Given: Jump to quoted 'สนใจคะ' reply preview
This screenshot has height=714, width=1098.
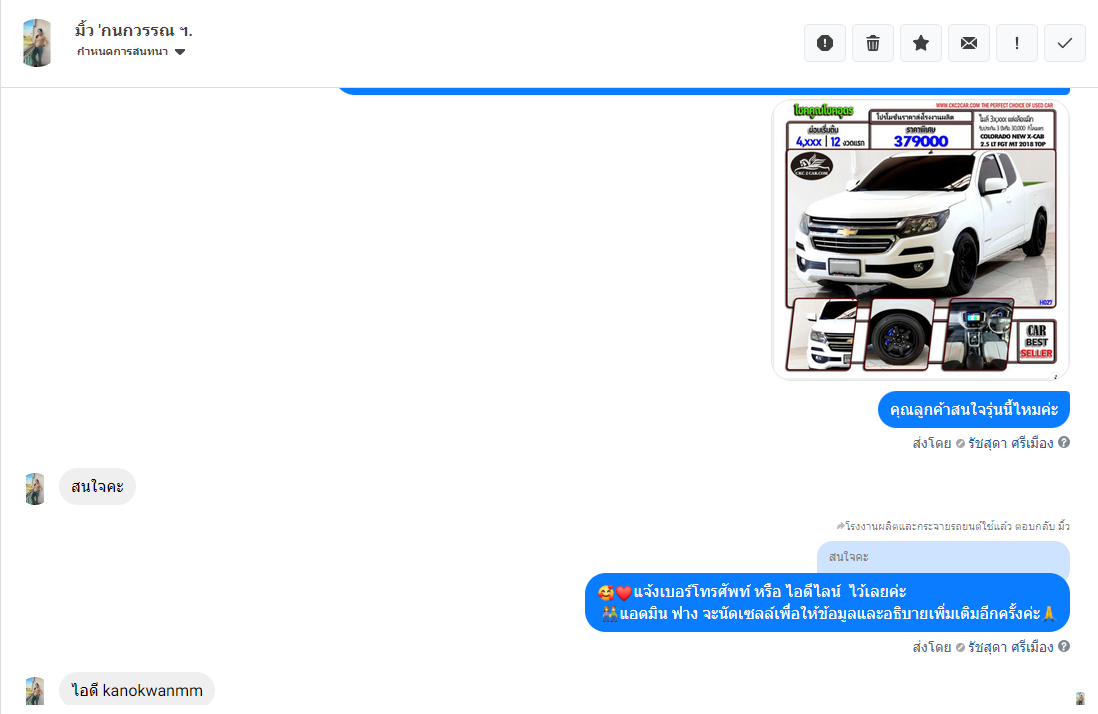Looking at the screenshot, I should tap(943, 557).
